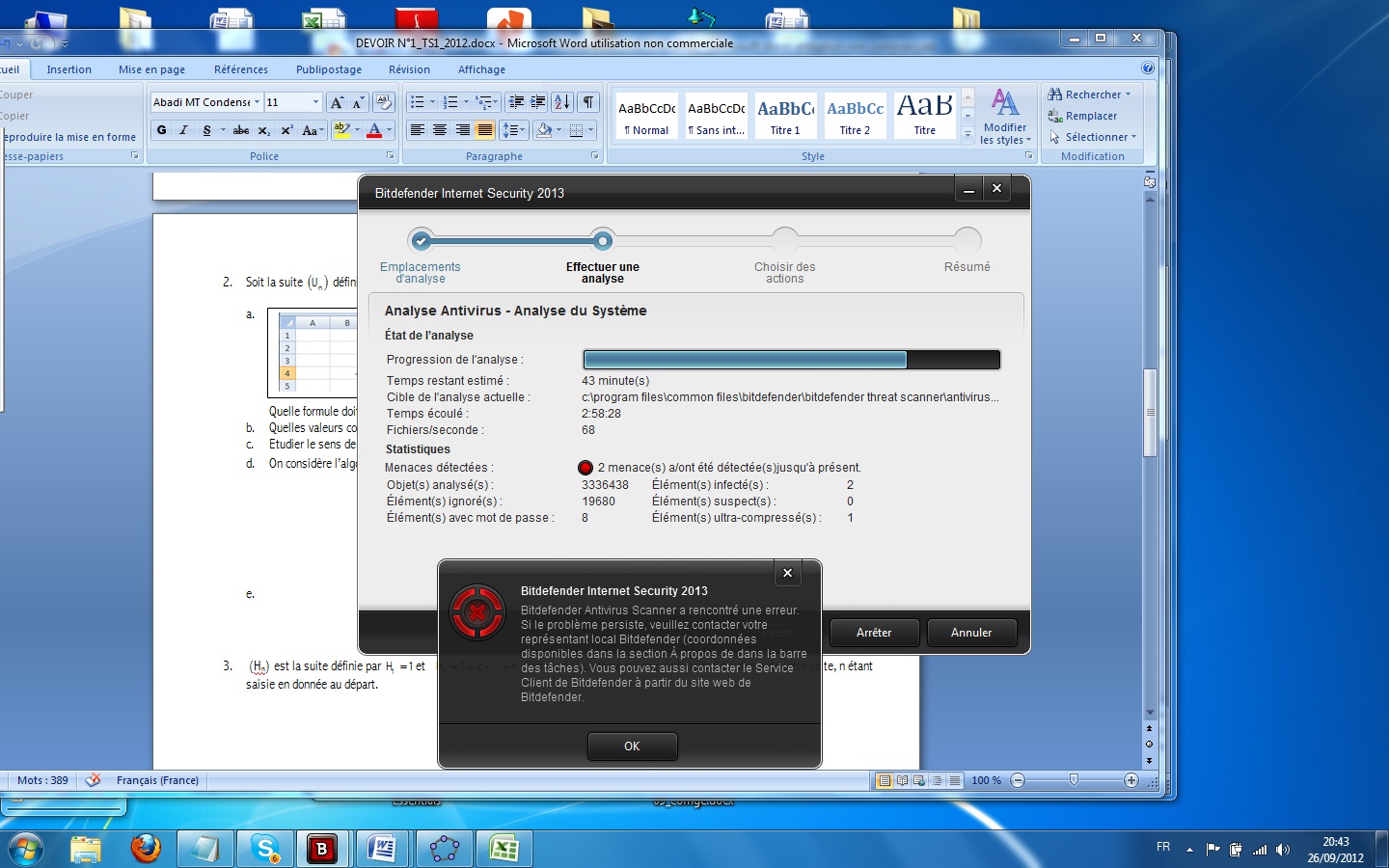Apply strikethrough (abc) formatting
This screenshot has height=868, width=1389.
241,130
